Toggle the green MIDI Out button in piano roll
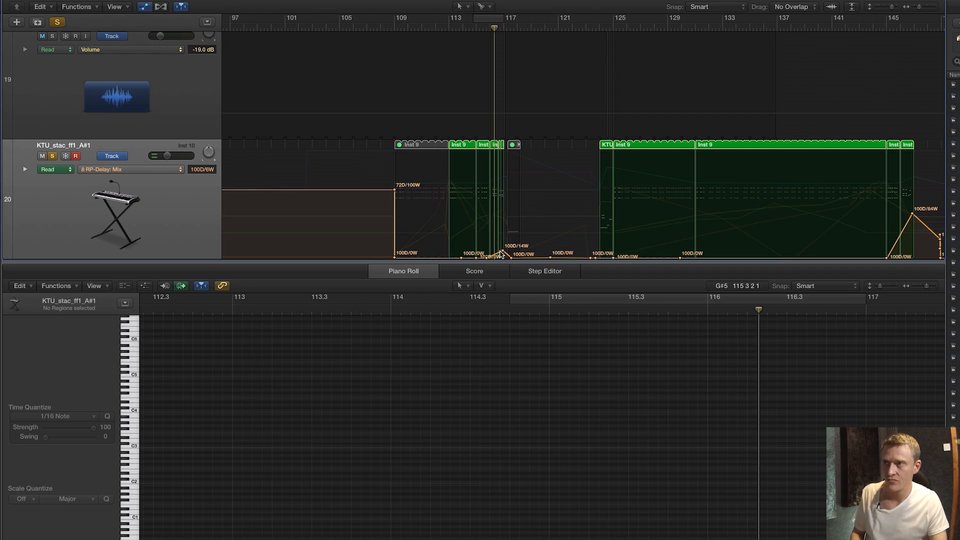 [x=181, y=286]
